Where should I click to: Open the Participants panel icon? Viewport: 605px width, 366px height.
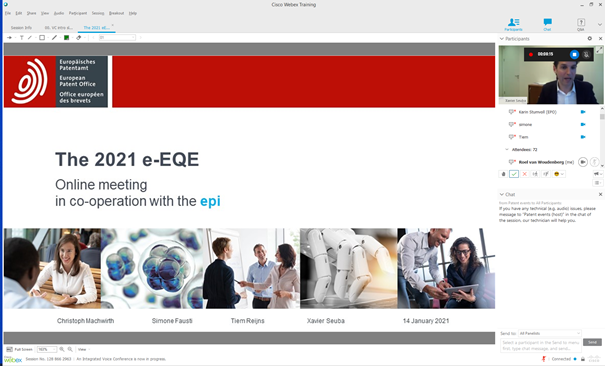(x=513, y=24)
